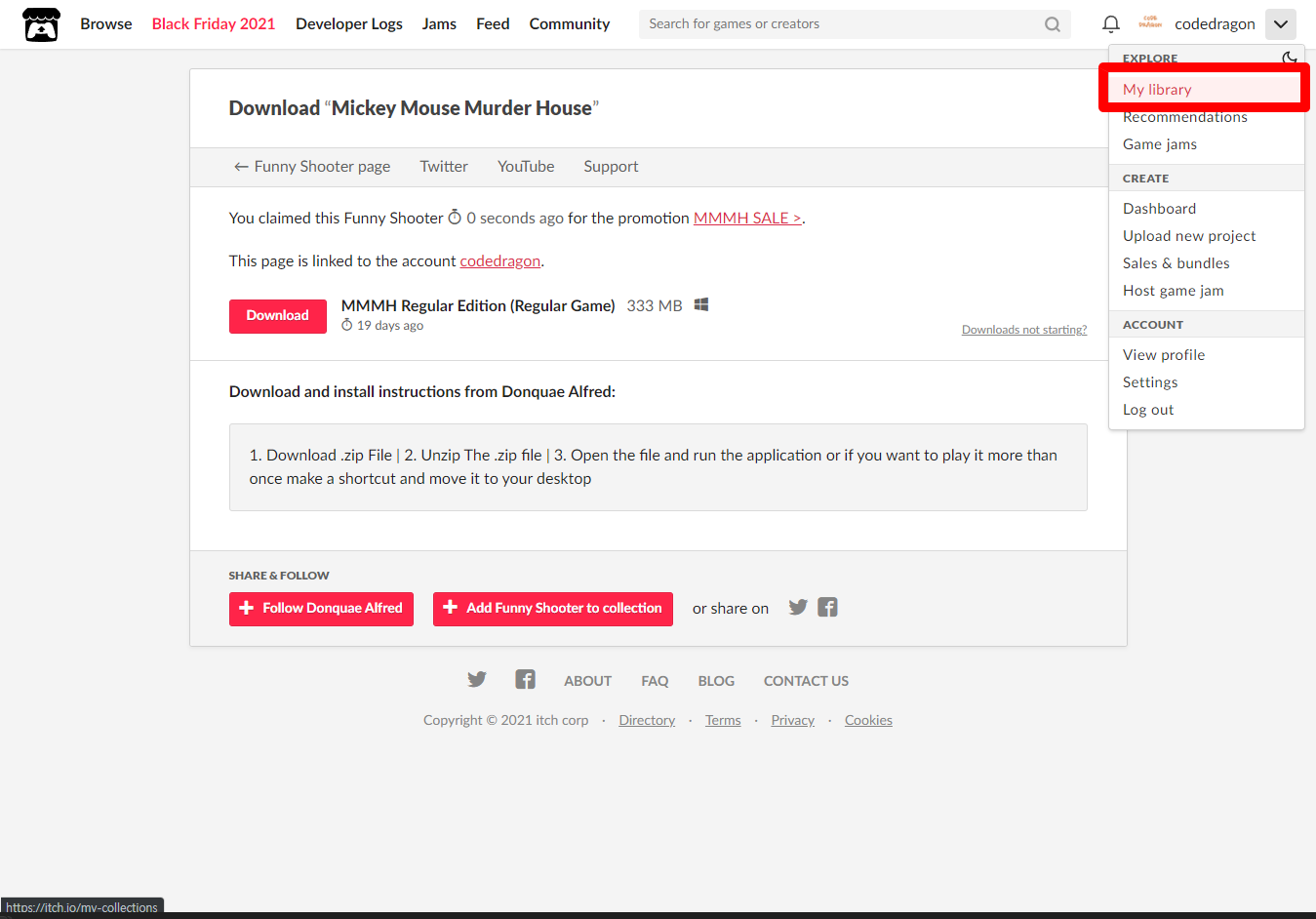This screenshot has height=919, width=1316.
Task: Open the Privacy footer link
Action: (x=792, y=721)
